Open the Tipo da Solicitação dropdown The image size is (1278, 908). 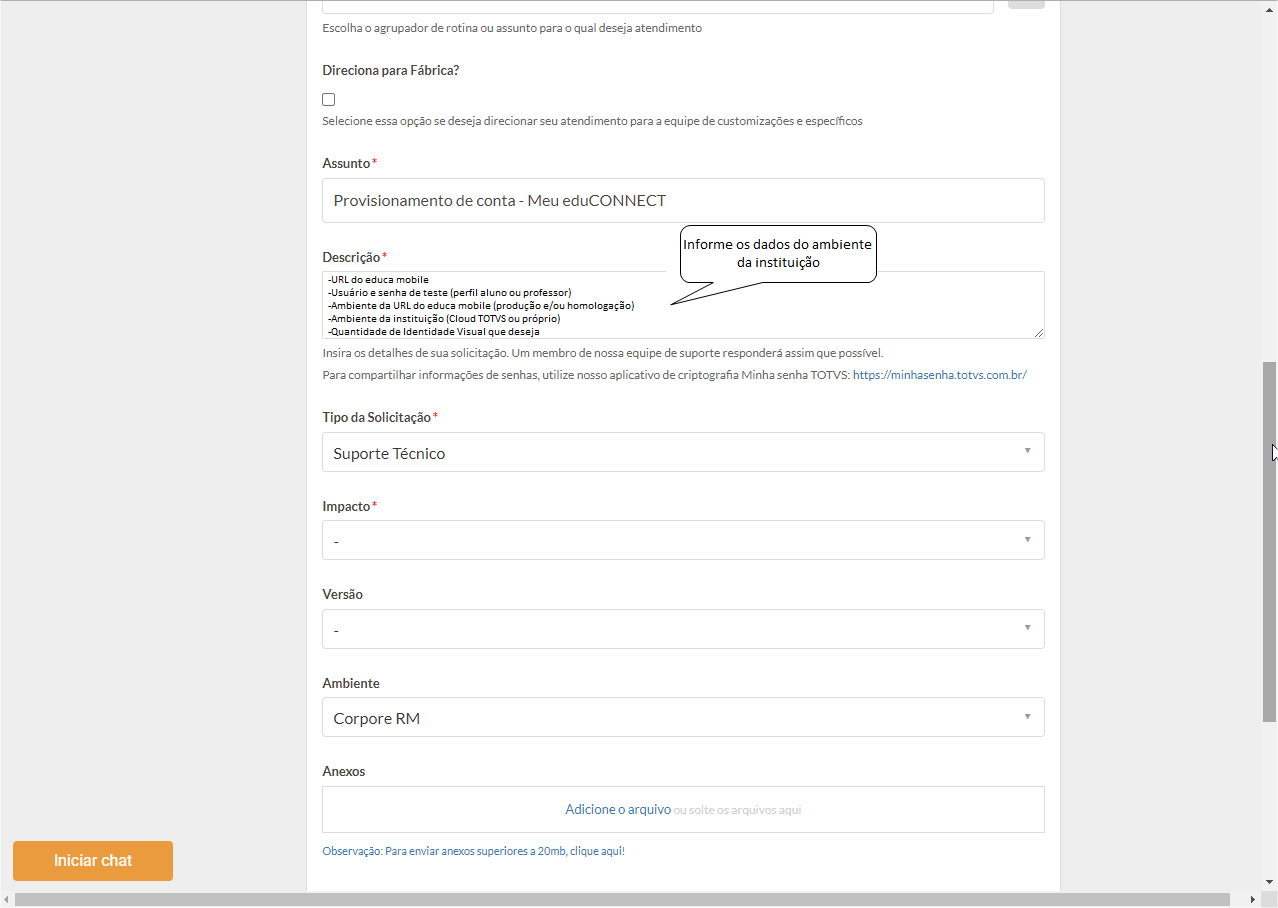click(x=683, y=452)
